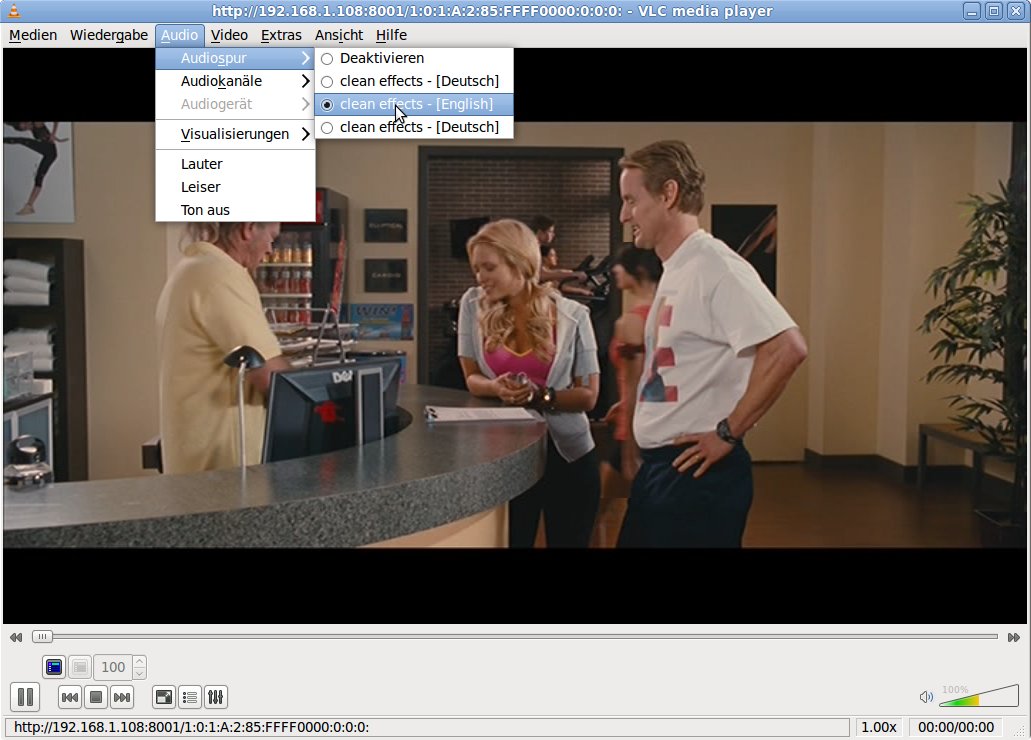Select last clean effects - [Deutsch] track
The height and width of the screenshot is (740, 1031).
pyautogui.click(x=414, y=128)
